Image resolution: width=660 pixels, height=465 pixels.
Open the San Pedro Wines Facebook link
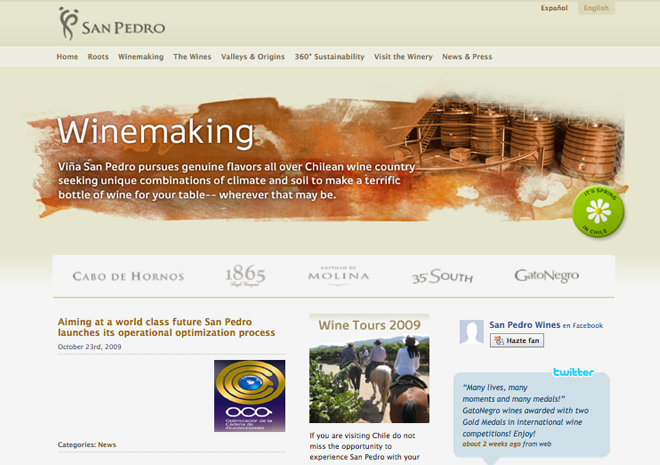(x=524, y=325)
